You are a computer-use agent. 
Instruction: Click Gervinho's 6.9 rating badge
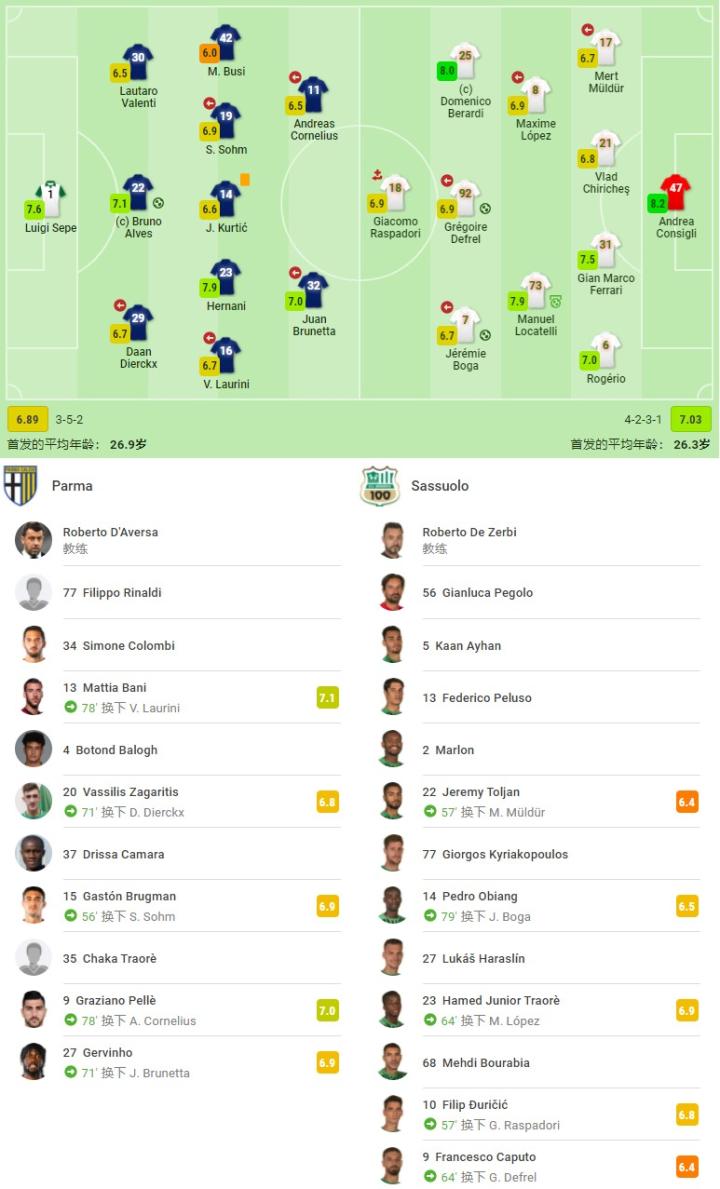[x=327, y=1063]
